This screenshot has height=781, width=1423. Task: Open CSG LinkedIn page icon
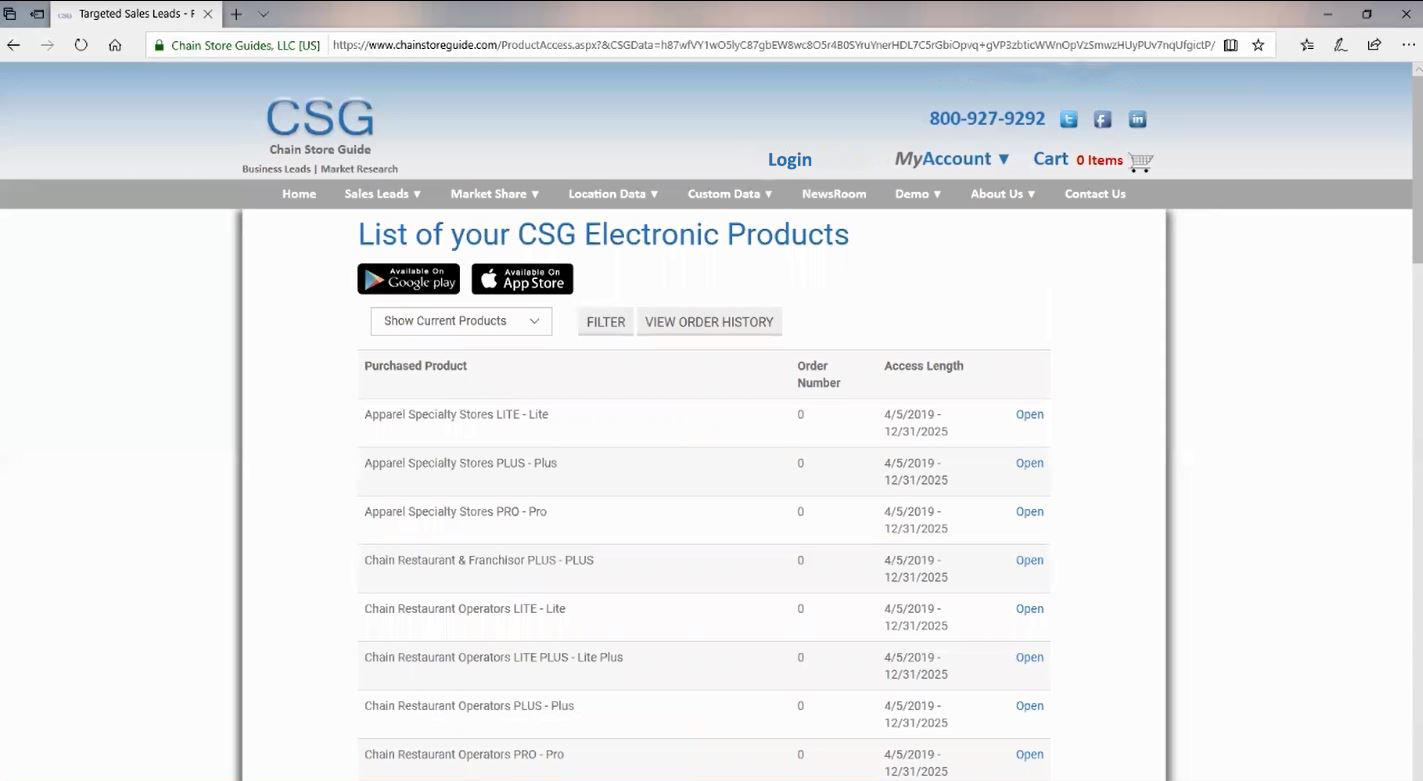click(1137, 120)
